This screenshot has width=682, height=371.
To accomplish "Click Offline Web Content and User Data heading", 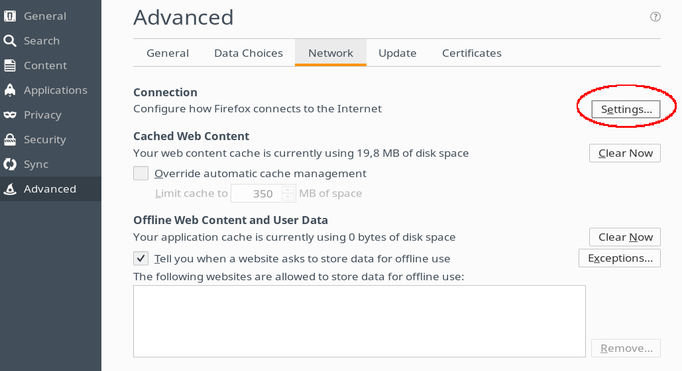I will click(x=231, y=220).
